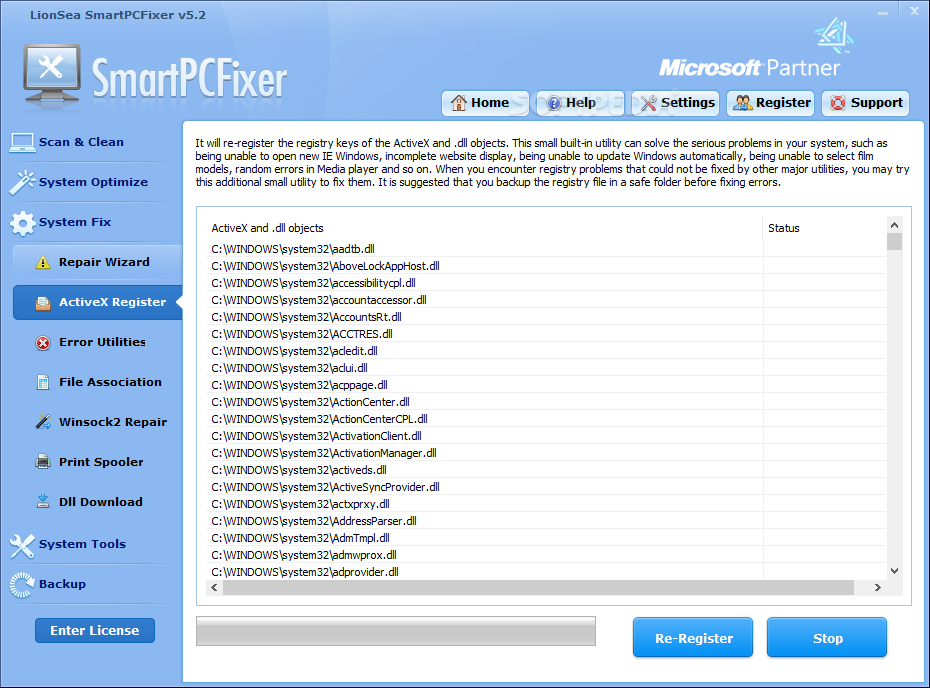Viewport: 930px width, 688px height.
Task: Click the Settings tools icon
Action: pyautogui.click(x=648, y=103)
